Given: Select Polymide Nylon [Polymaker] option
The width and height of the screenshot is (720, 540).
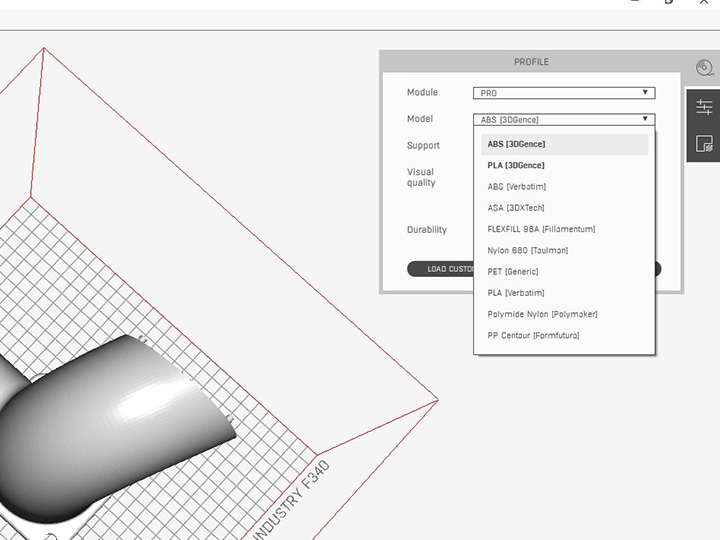Looking at the screenshot, I should (x=542, y=314).
